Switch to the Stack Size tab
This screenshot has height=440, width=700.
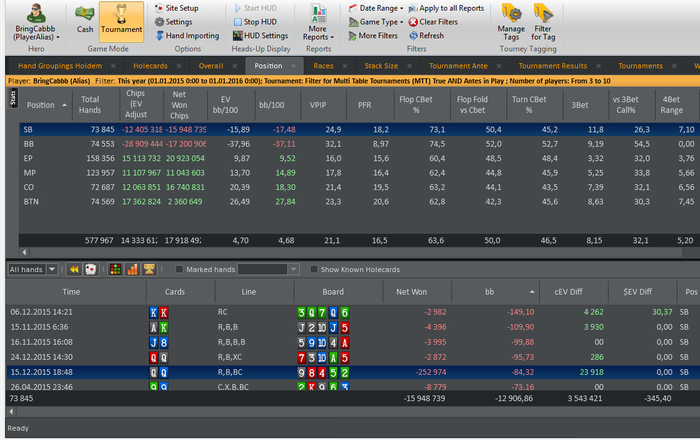point(381,66)
